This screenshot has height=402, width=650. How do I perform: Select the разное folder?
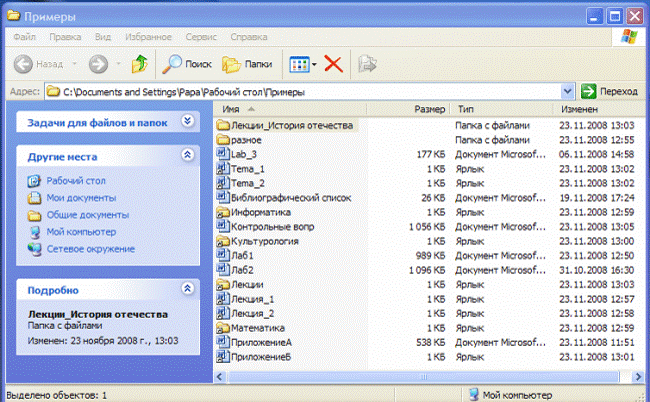pyautogui.click(x=239, y=140)
